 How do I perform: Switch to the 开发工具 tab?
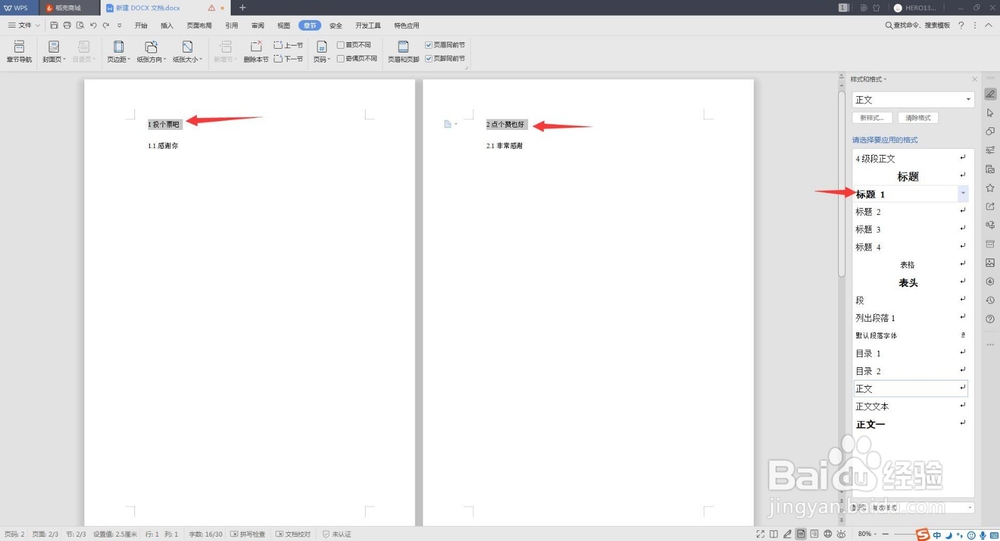pyautogui.click(x=368, y=26)
